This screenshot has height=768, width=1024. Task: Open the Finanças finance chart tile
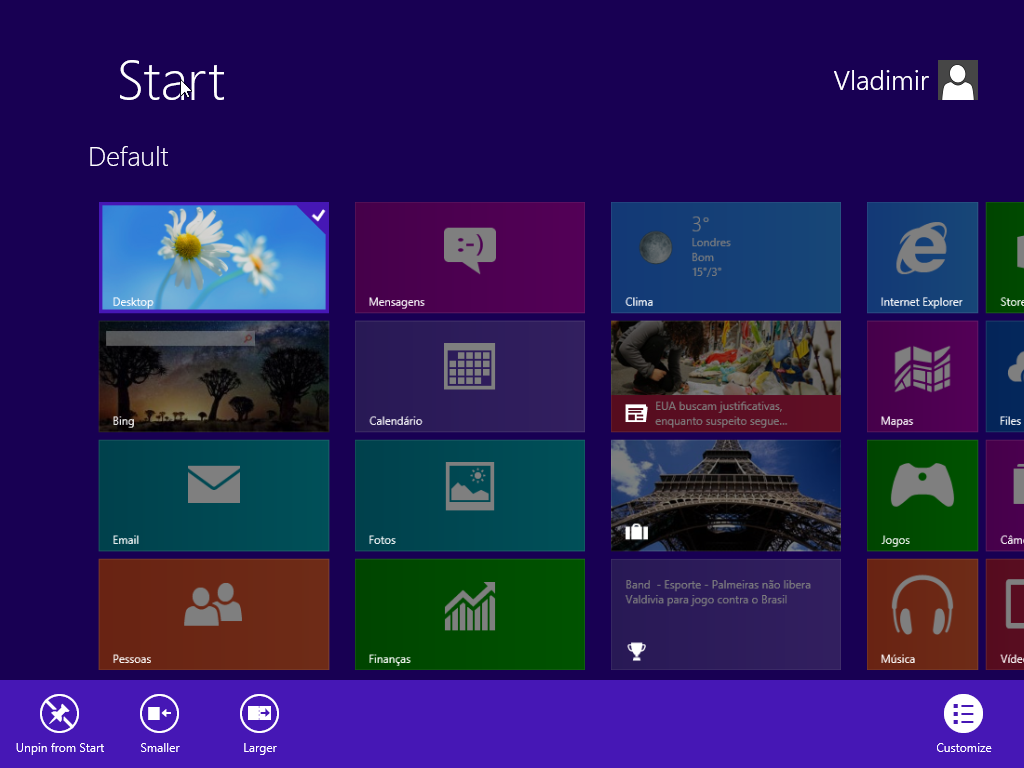[x=470, y=615]
